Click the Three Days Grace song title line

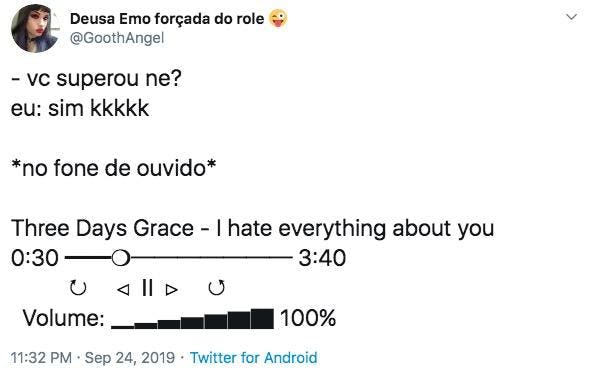[x=252, y=228]
